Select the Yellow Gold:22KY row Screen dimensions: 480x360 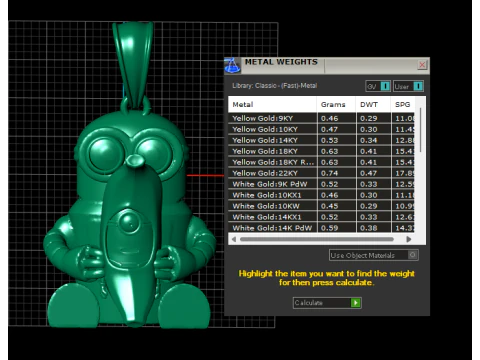click(321, 173)
